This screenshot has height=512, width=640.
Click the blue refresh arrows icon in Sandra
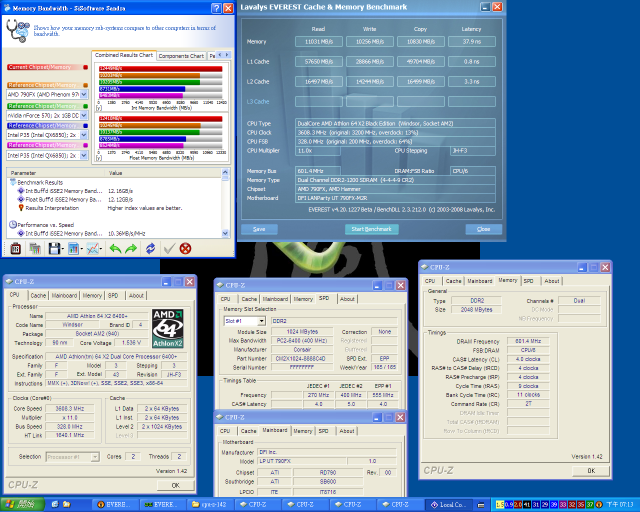click(x=150, y=248)
